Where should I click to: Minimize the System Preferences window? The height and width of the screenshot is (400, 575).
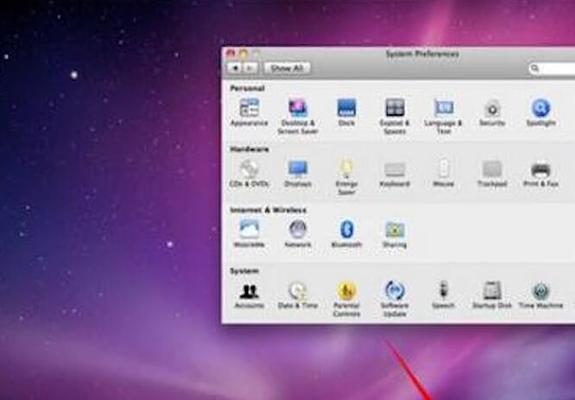[x=243, y=54]
